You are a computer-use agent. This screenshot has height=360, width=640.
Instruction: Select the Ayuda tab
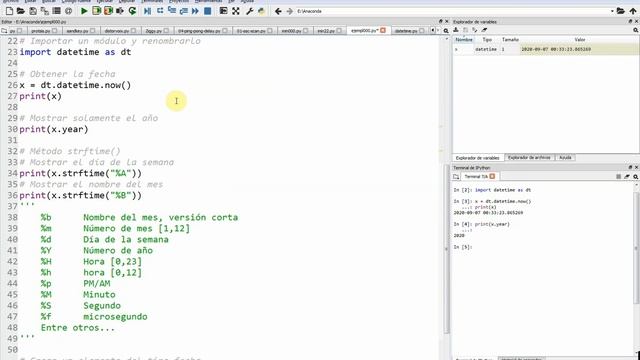(565, 158)
